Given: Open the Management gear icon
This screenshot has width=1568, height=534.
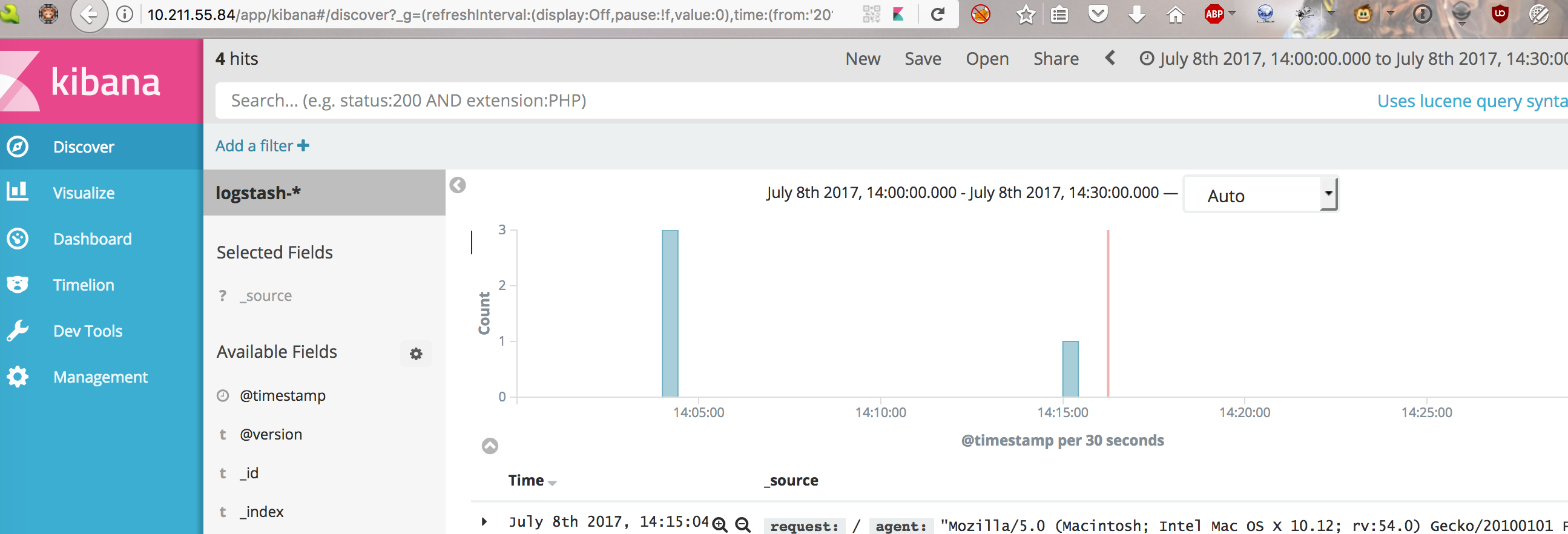Looking at the screenshot, I should [18, 377].
